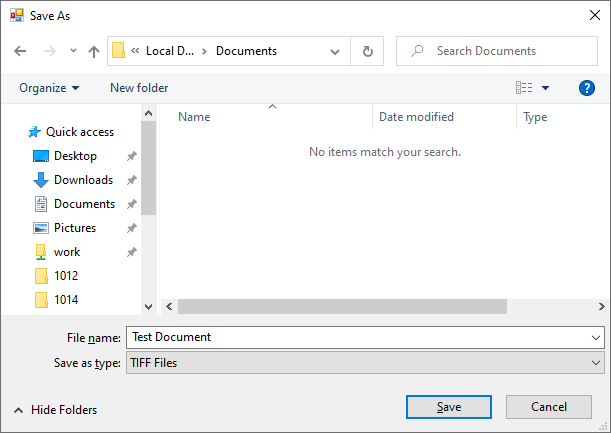Refresh the Documents folder view
Viewport: 611px width, 433px height.
click(367, 51)
